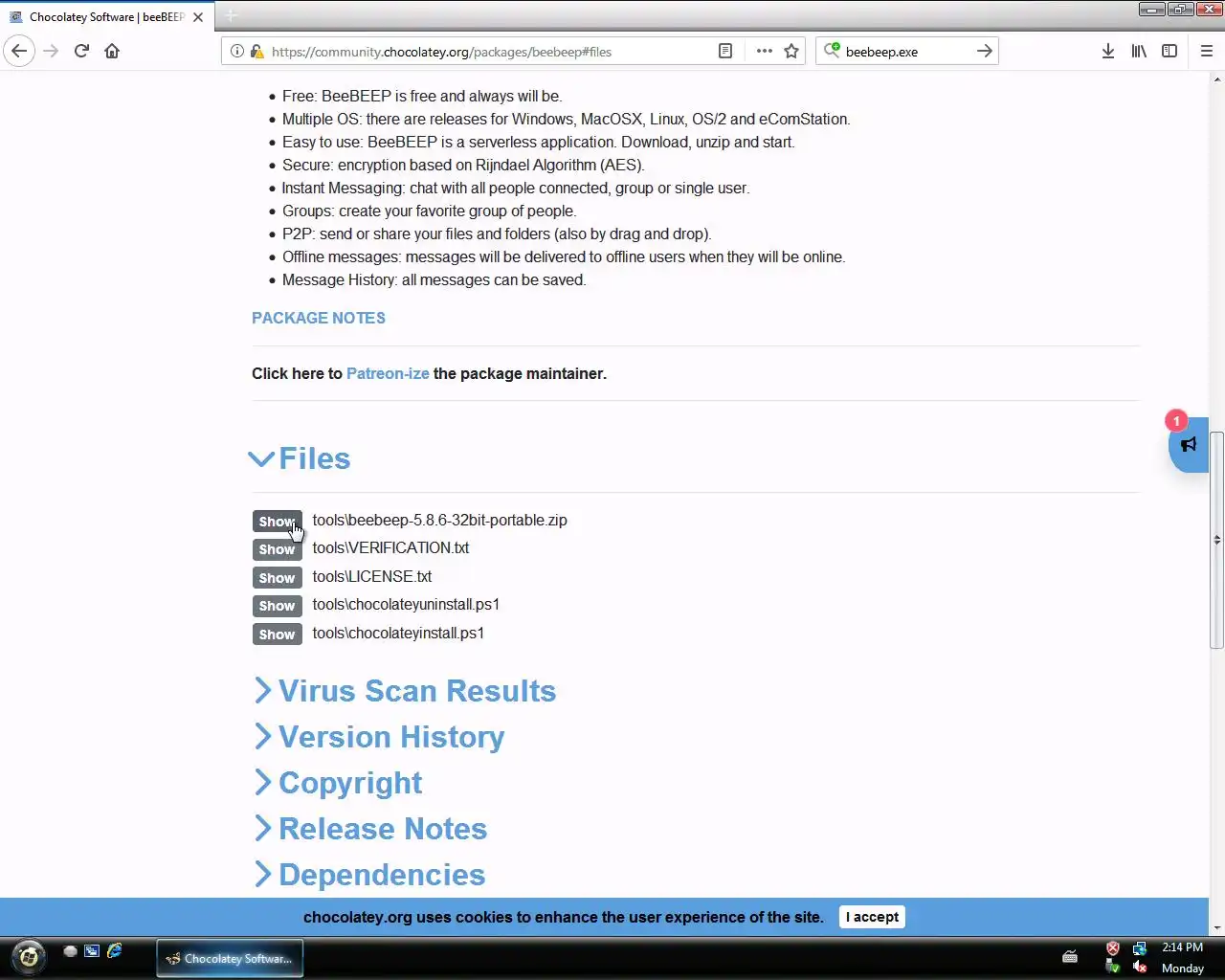Screen dimensions: 1225x980
Task: Close the Chocolatey Software tab
Action: (x=198, y=17)
